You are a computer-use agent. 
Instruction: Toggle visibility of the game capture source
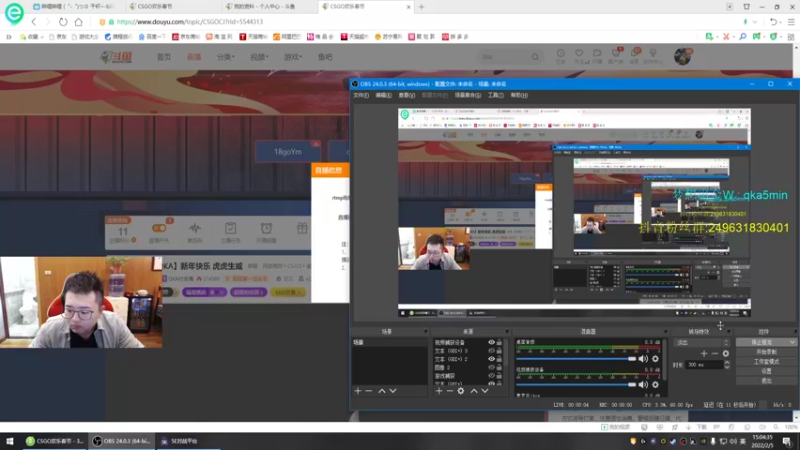point(491,376)
